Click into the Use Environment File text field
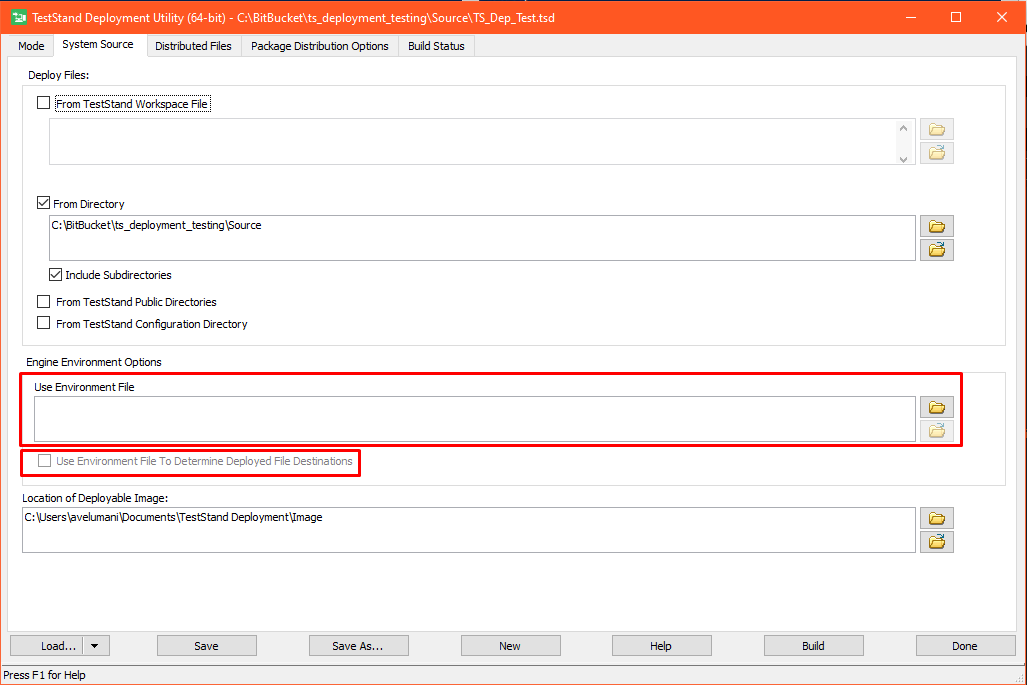The width and height of the screenshot is (1027, 685). click(x=475, y=418)
